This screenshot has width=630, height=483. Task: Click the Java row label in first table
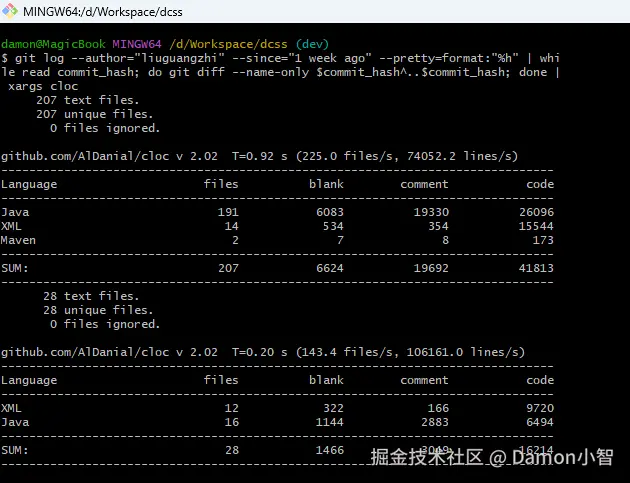click(x=15, y=212)
